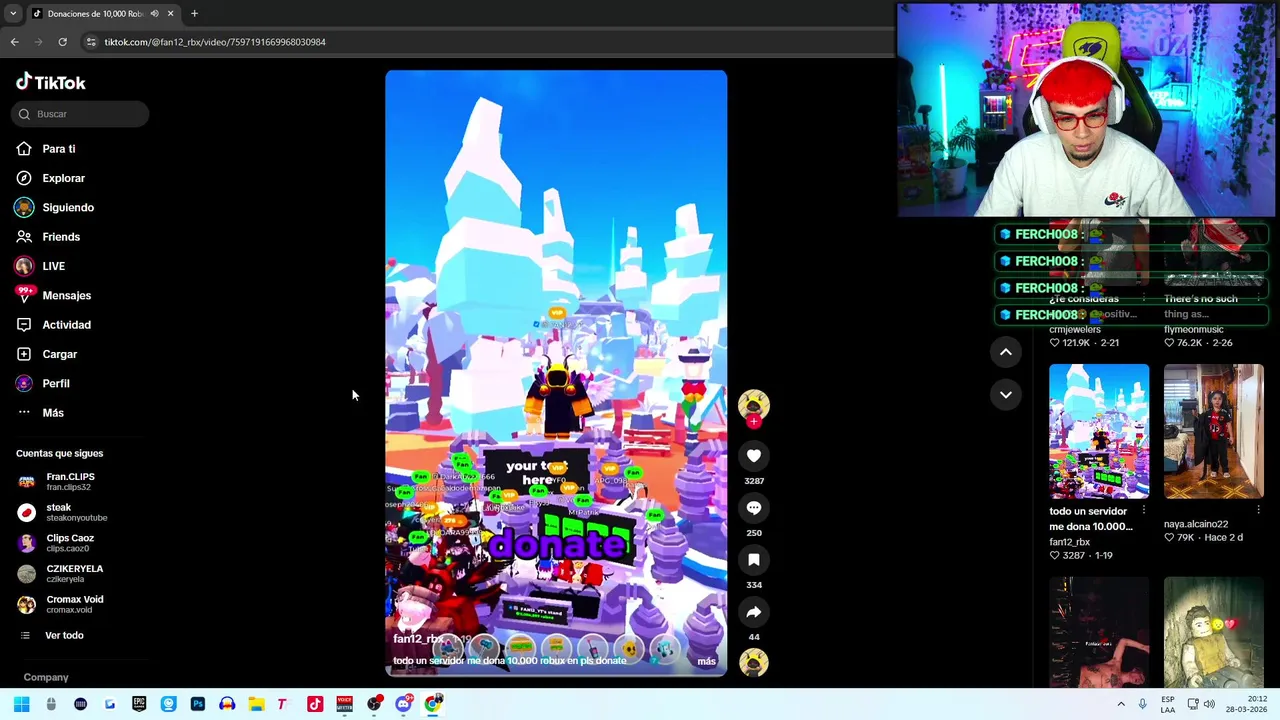Reload the TikTok page
1280x720 pixels.
62,42
